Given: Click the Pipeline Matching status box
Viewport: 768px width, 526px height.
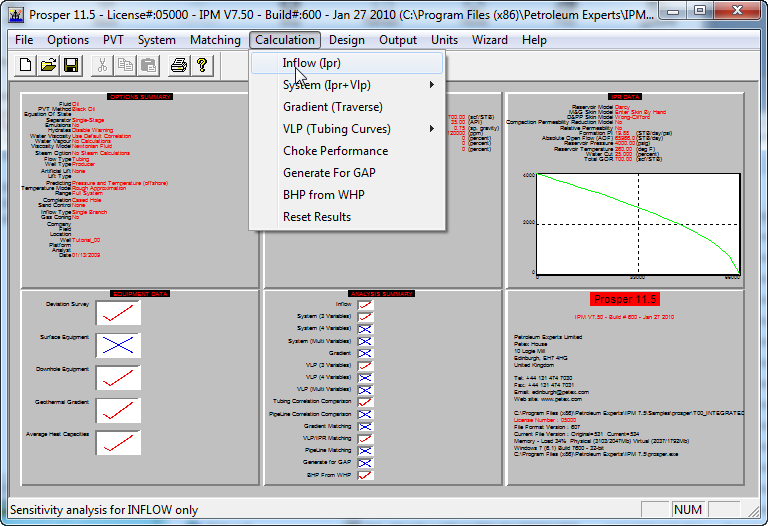Looking at the screenshot, I should pyautogui.click(x=365, y=451).
